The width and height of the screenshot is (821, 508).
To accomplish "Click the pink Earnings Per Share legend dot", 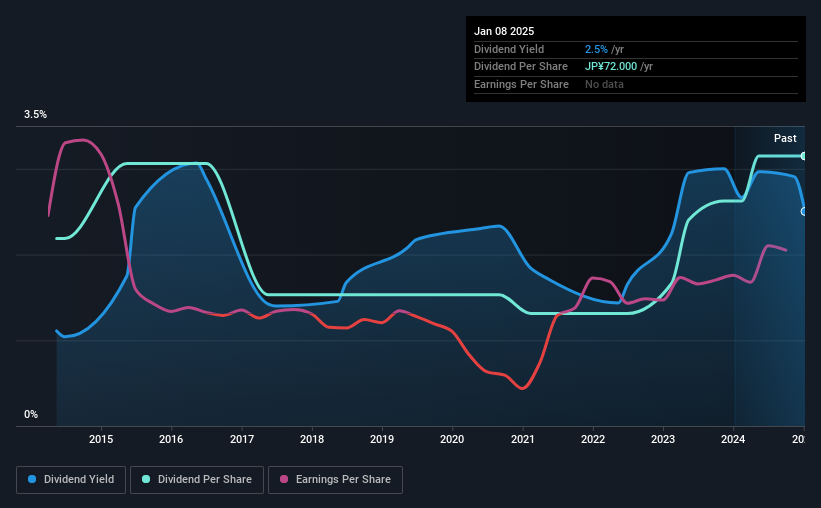I will [x=284, y=479].
